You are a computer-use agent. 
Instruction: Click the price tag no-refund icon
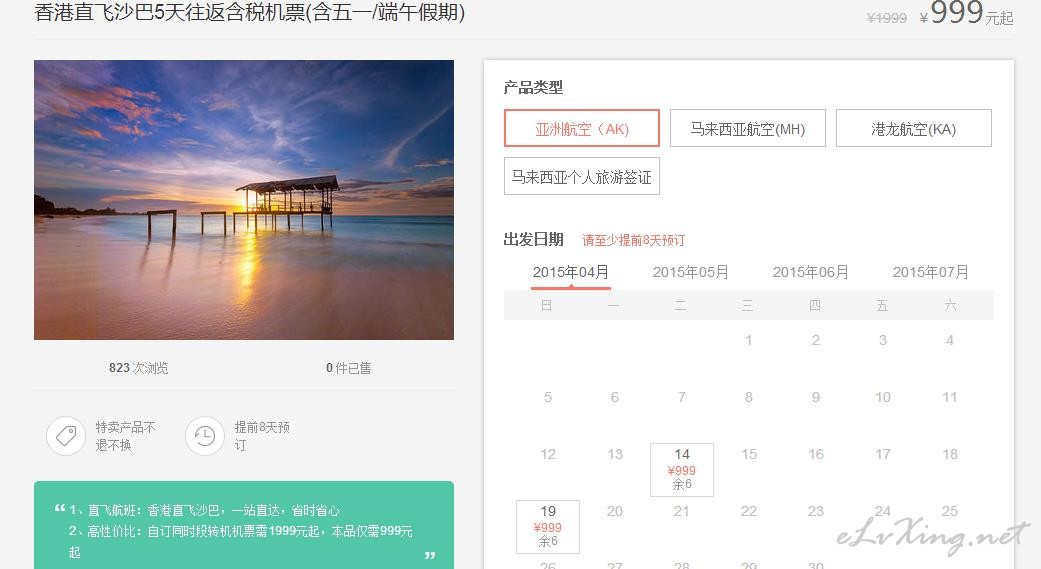(x=66, y=436)
